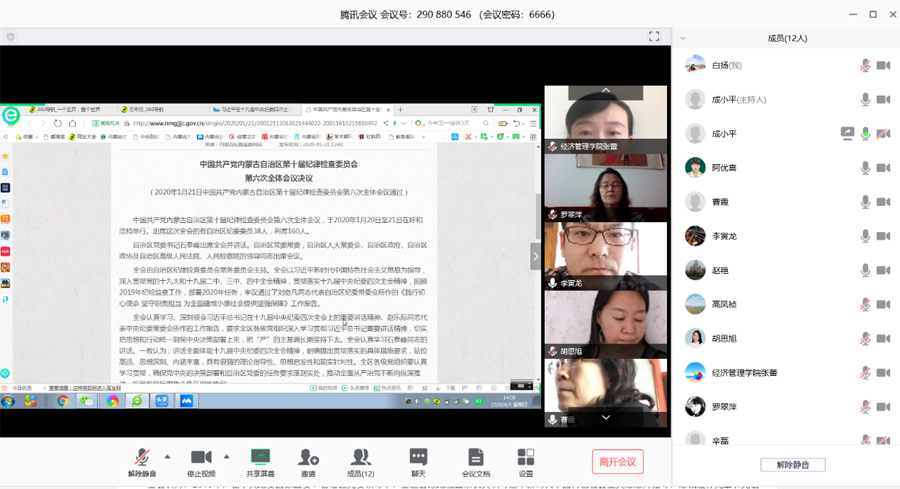Click the 解除静音 button under members list
The image size is (900, 489).
coord(792,465)
